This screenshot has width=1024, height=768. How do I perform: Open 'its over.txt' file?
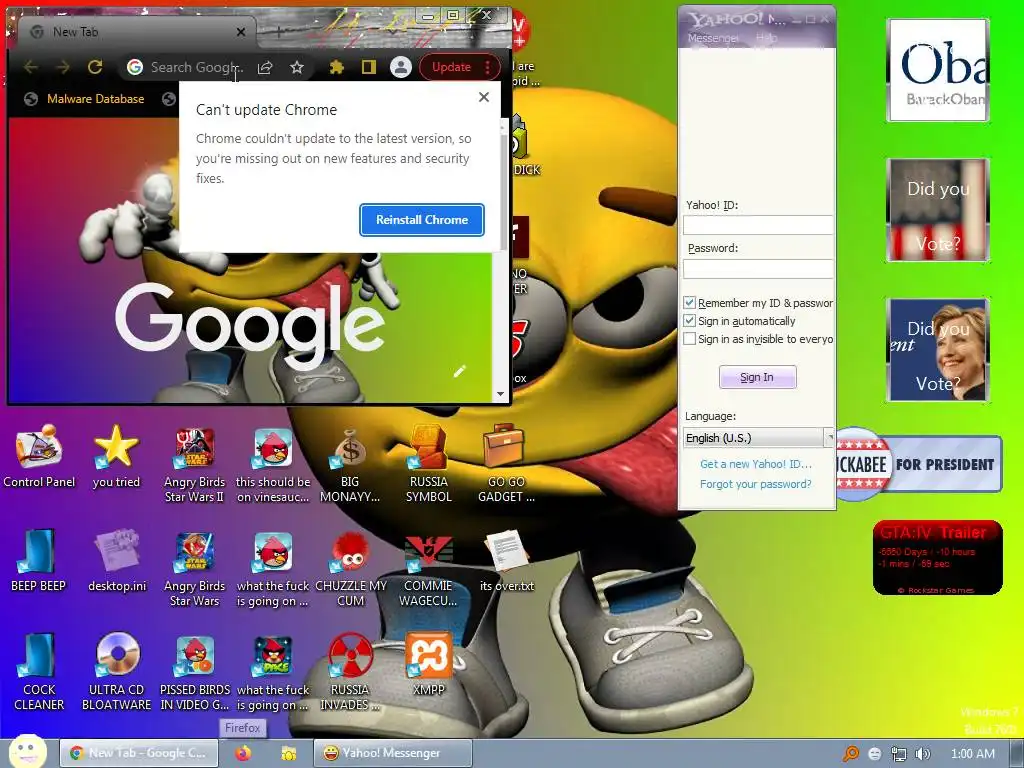click(x=507, y=560)
